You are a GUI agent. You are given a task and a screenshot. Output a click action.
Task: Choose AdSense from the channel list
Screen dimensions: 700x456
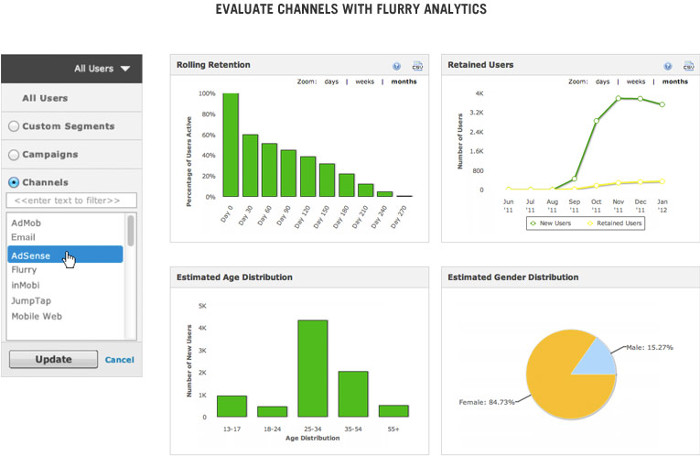pos(65,255)
